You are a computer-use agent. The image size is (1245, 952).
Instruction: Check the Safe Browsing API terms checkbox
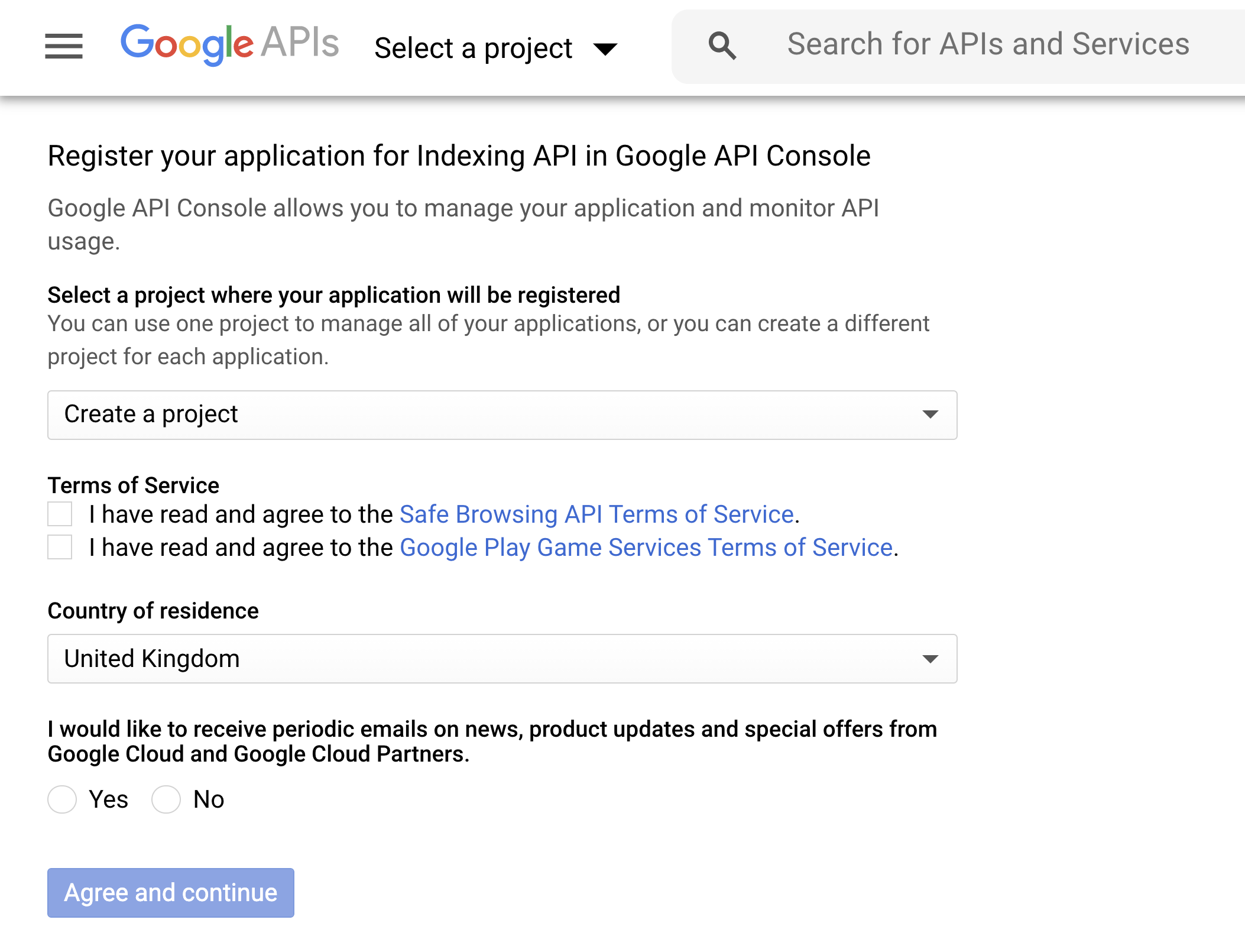pos(60,514)
